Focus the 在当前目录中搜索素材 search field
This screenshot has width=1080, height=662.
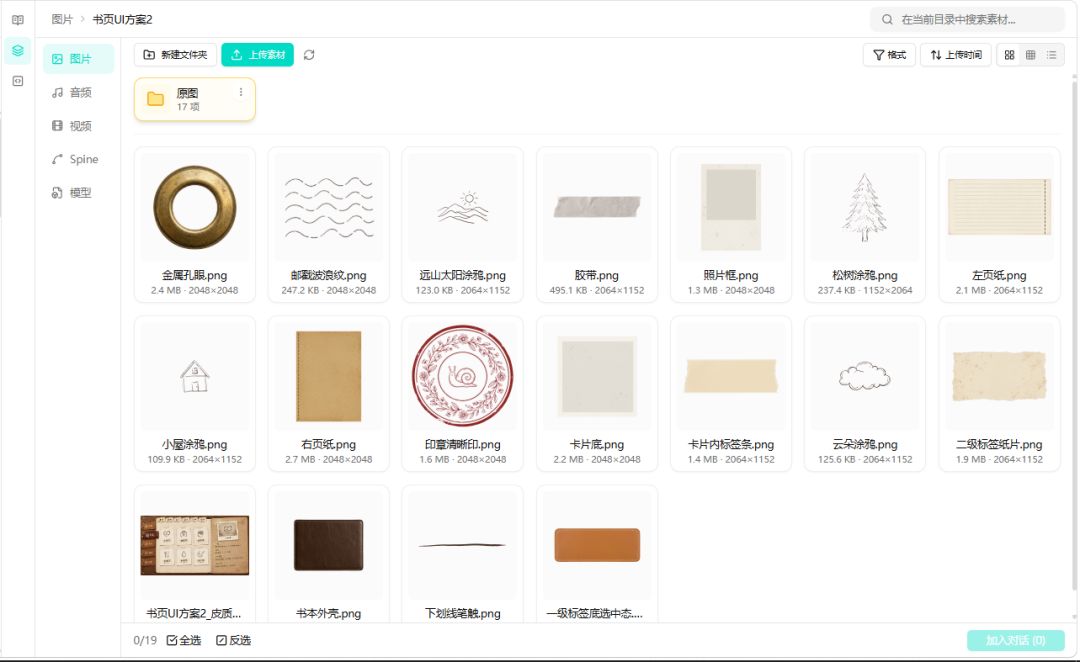click(x=968, y=19)
